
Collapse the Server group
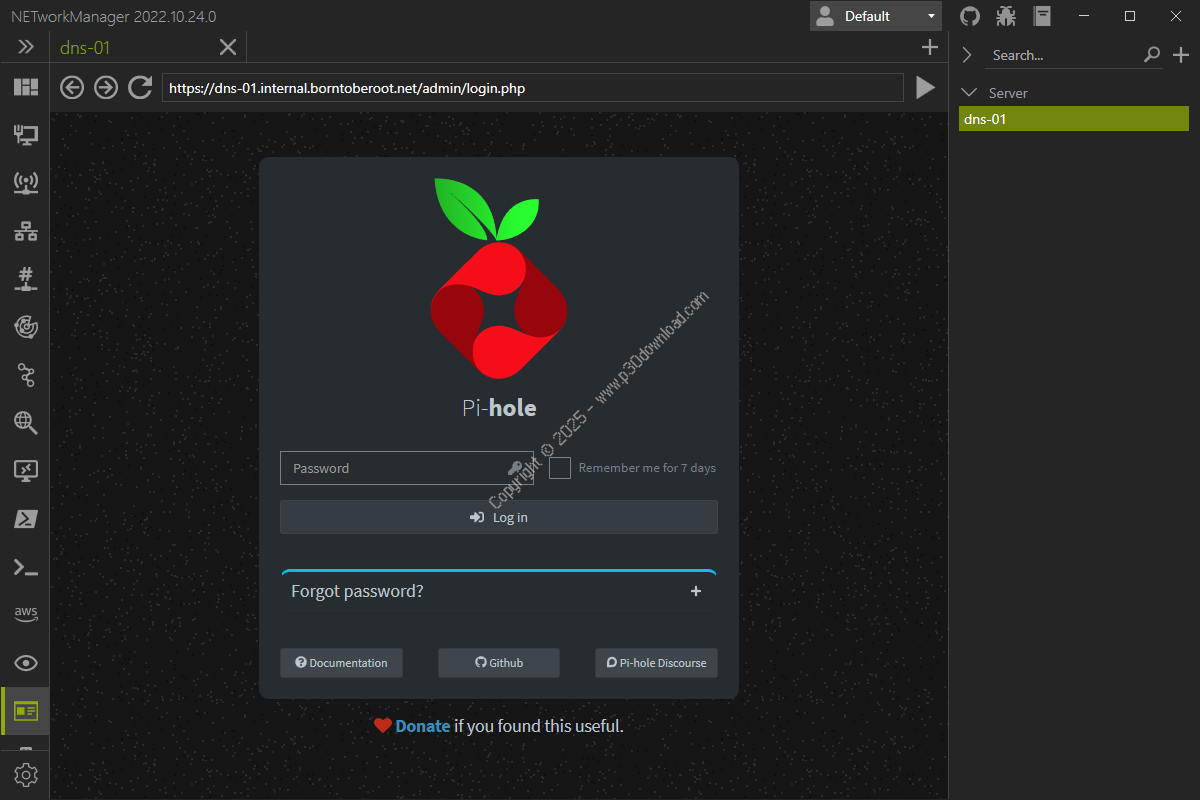pyautogui.click(x=968, y=93)
